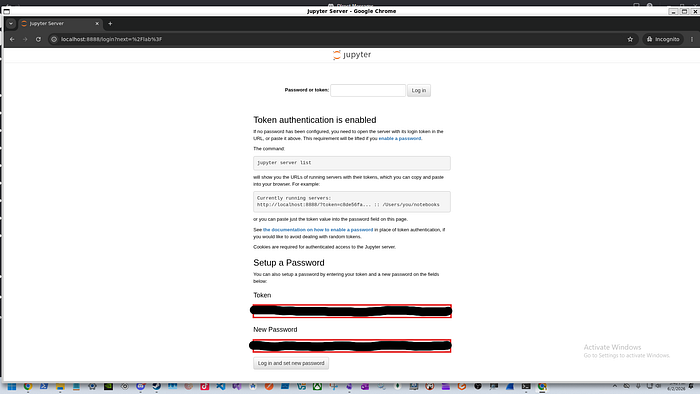Launch PowerShell from the taskbar
The width and height of the screenshot is (700, 394).
click(x=44, y=387)
